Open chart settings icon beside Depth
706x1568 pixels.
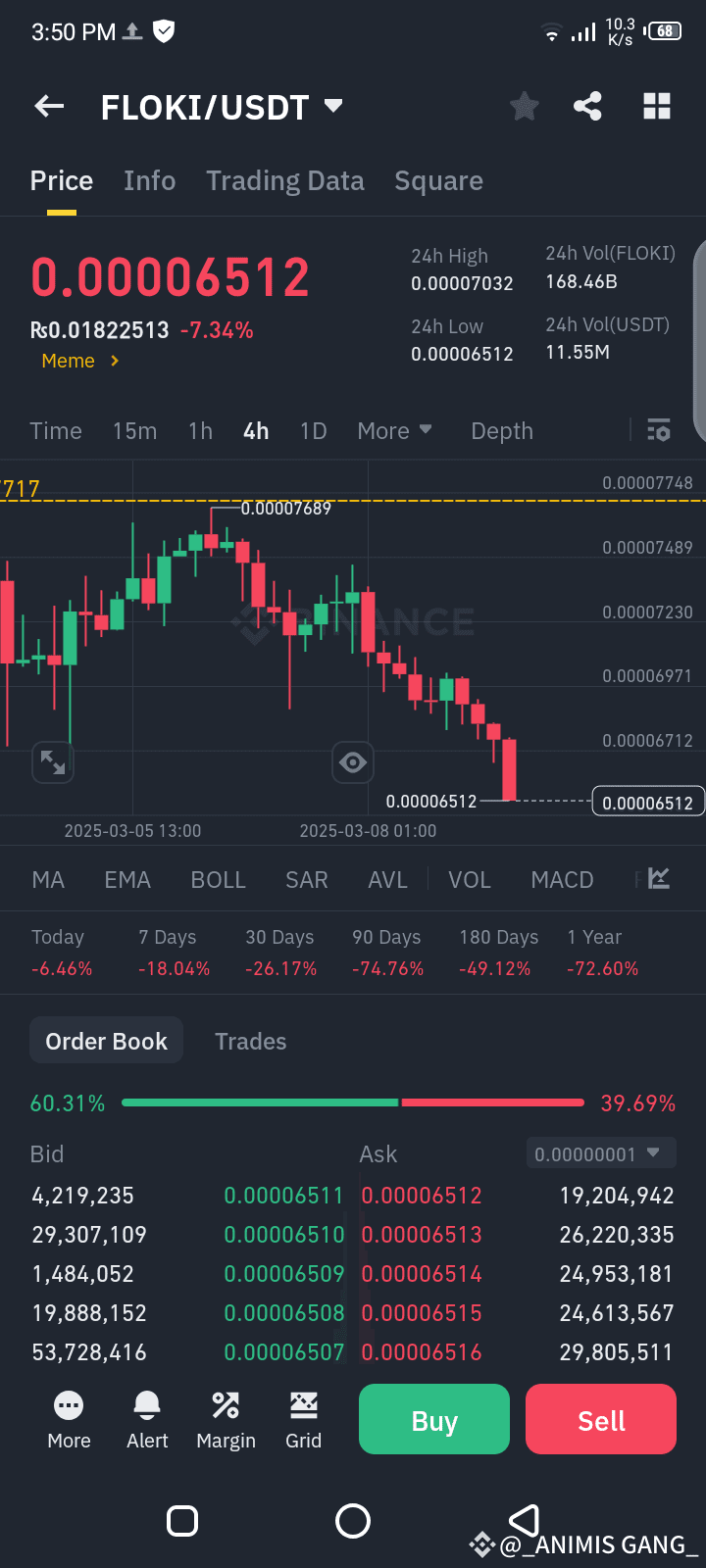click(659, 430)
